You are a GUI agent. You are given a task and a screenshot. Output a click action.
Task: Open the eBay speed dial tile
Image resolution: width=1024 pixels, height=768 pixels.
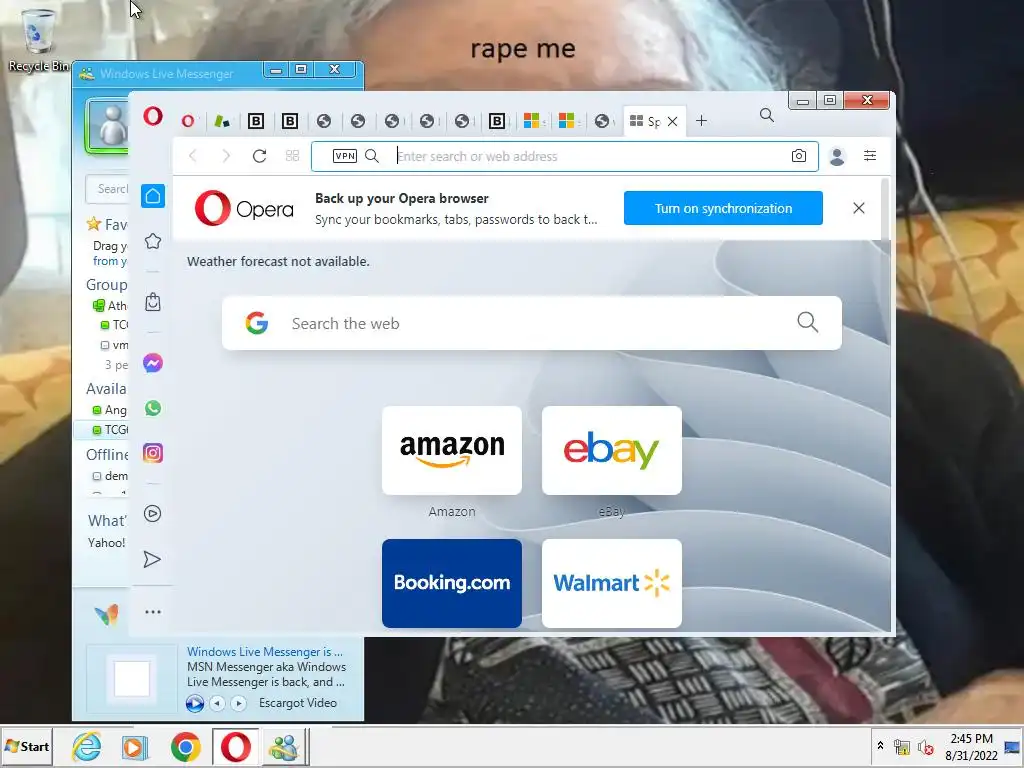click(612, 451)
